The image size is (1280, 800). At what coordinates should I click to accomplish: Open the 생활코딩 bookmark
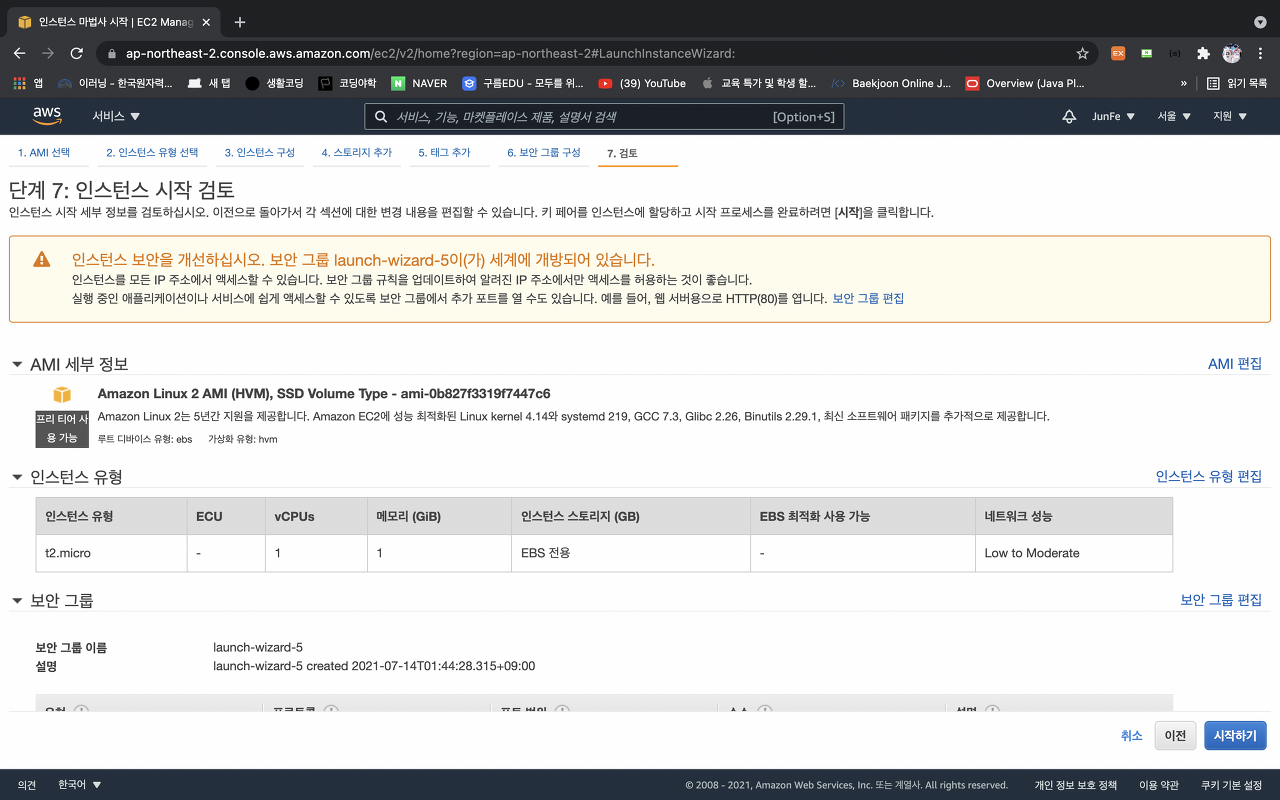tap(274, 83)
